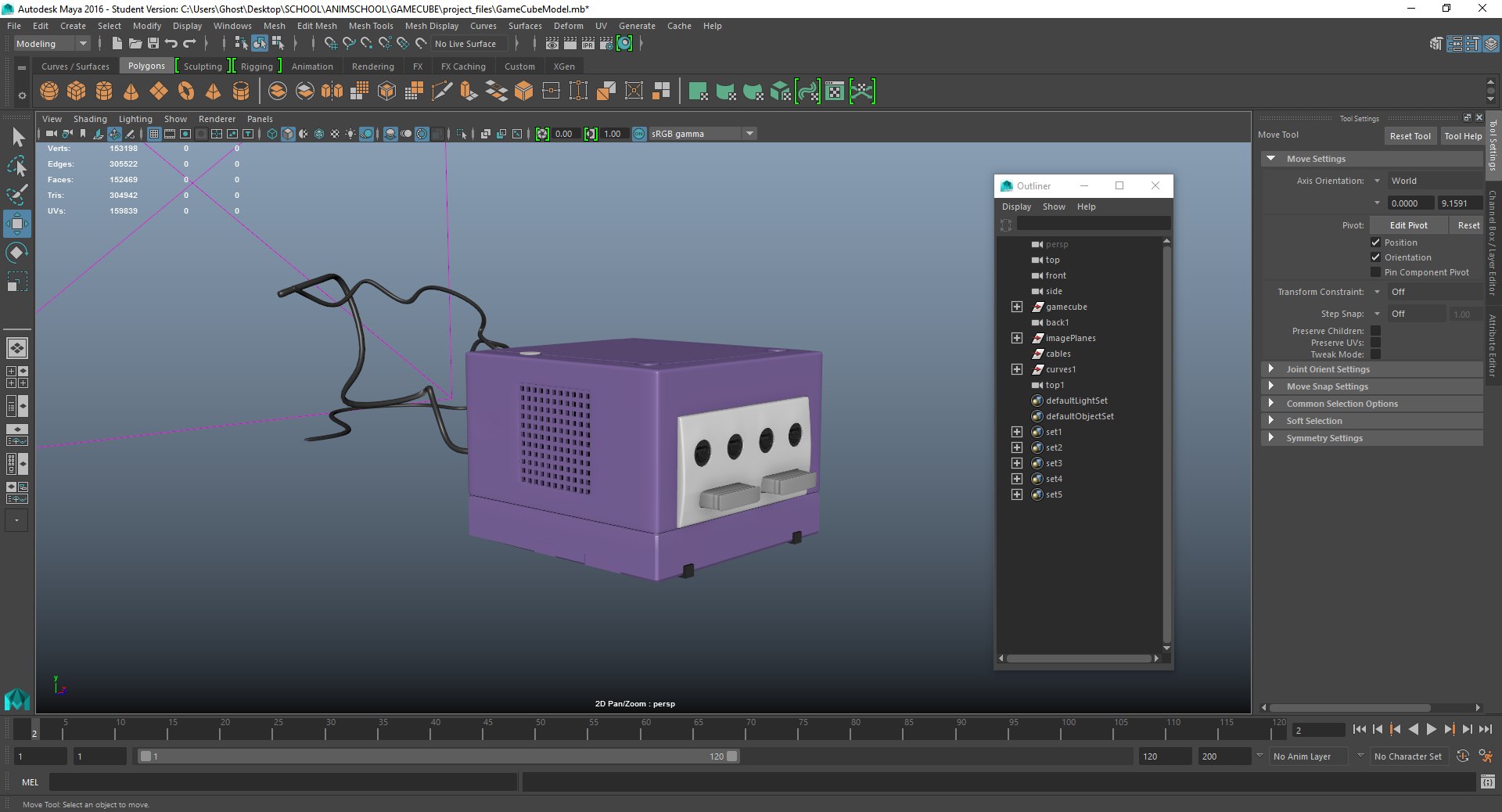This screenshot has height=812, width=1502.
Task: Create a polygon cone from the shelf
Action: tap(131, 92)
